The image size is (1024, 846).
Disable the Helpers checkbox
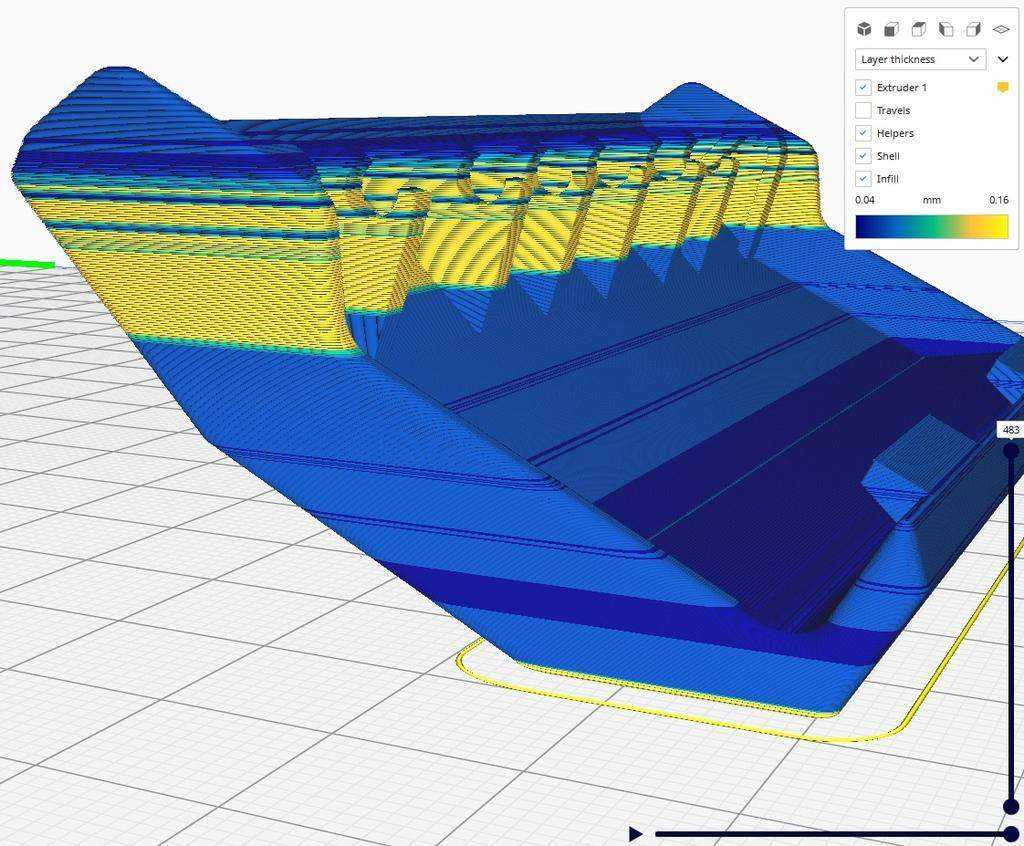863,133
